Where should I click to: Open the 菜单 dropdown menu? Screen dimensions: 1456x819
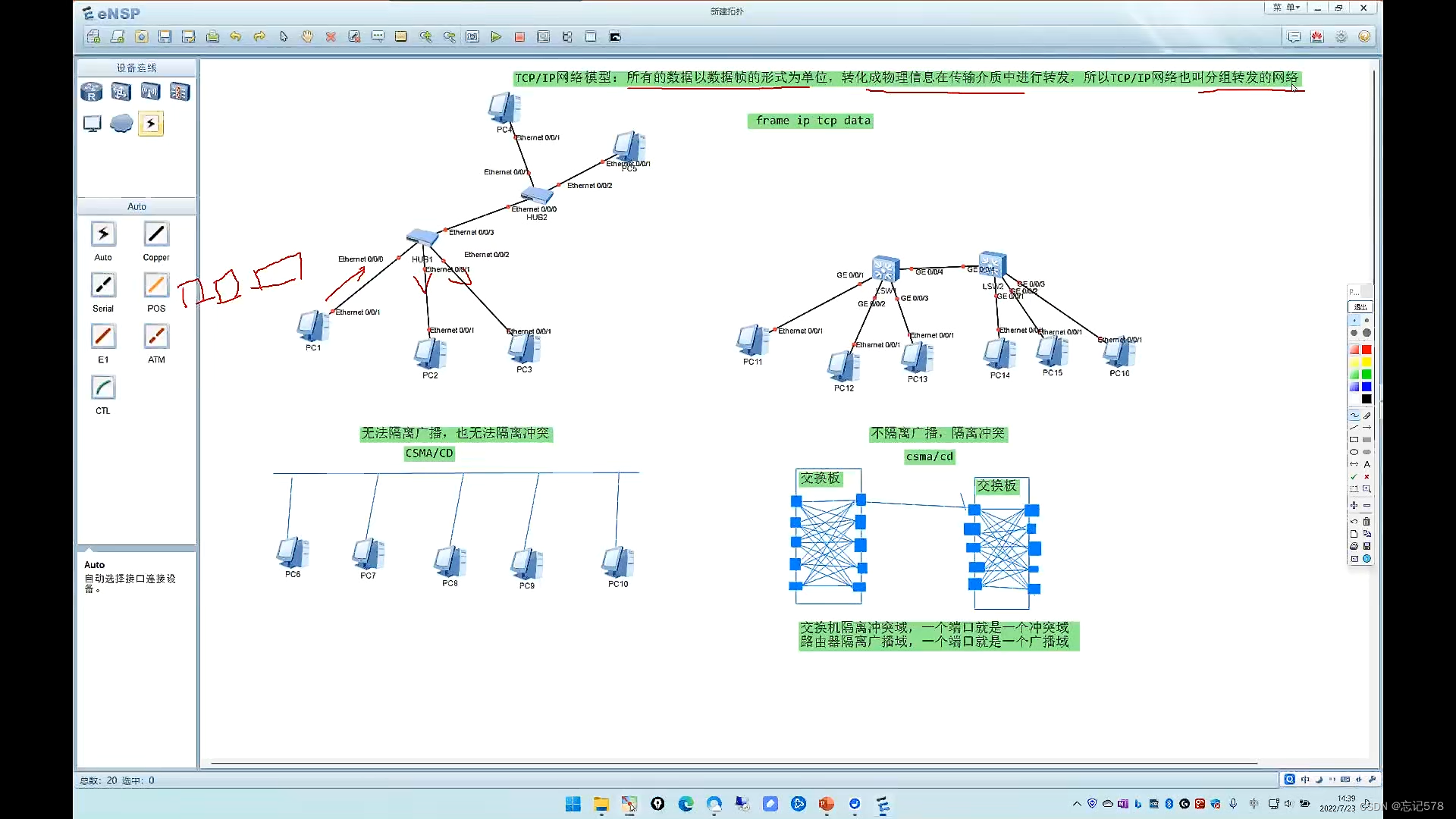point(1285,8)
